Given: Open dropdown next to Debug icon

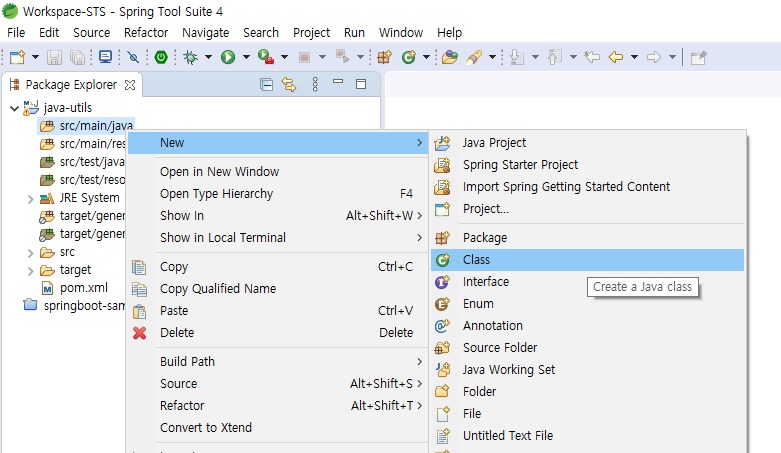Looking at the screenshot, I should (x=208, y=57).
